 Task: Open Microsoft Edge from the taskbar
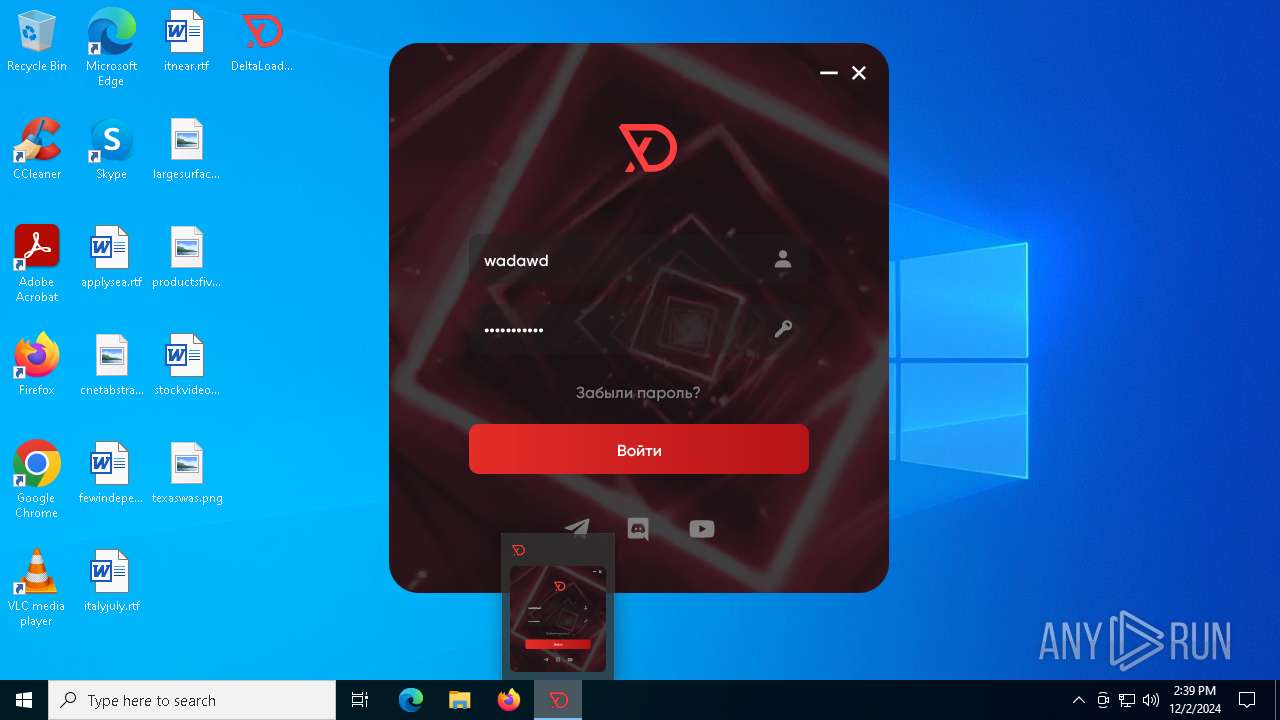coord(411,700)
